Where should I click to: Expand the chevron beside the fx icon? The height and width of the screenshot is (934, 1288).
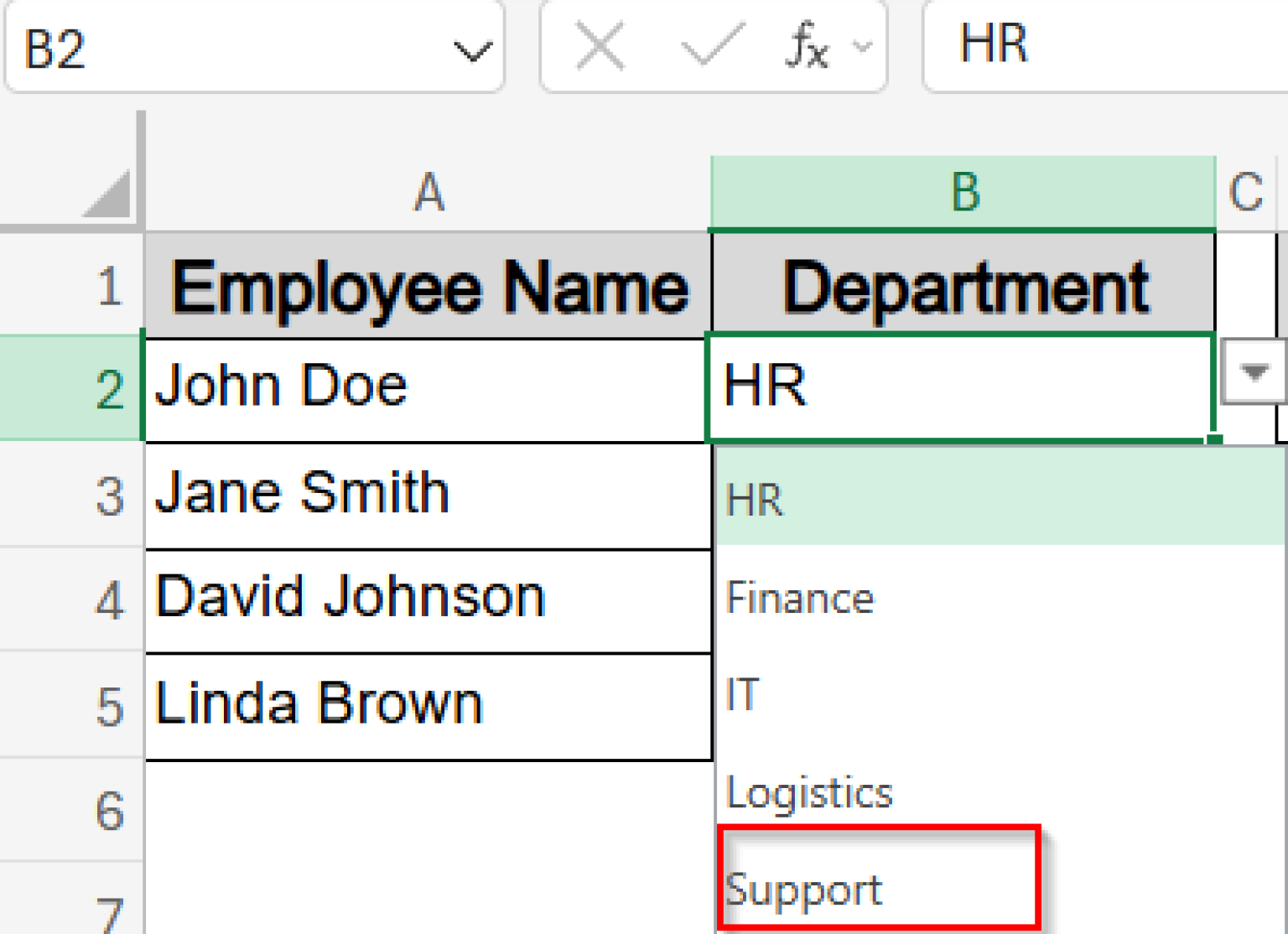859,49
